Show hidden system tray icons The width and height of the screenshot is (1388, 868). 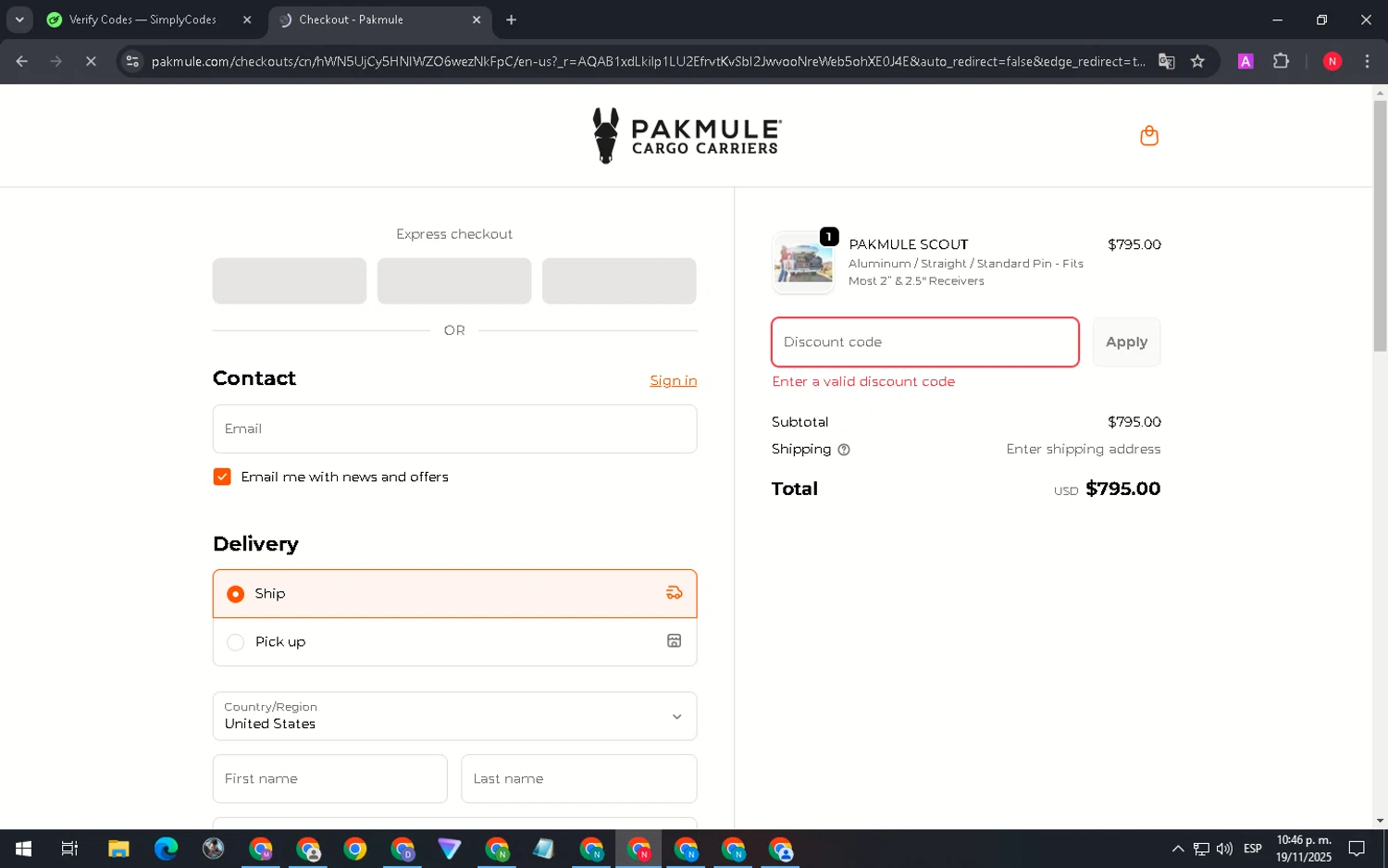[x=1177, y=849]
